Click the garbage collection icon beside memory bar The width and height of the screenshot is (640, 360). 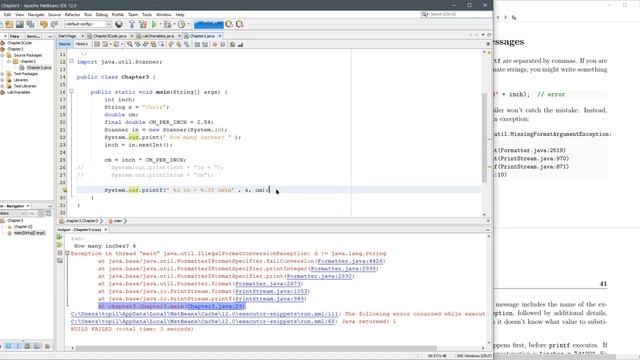[x=229, y=24]
